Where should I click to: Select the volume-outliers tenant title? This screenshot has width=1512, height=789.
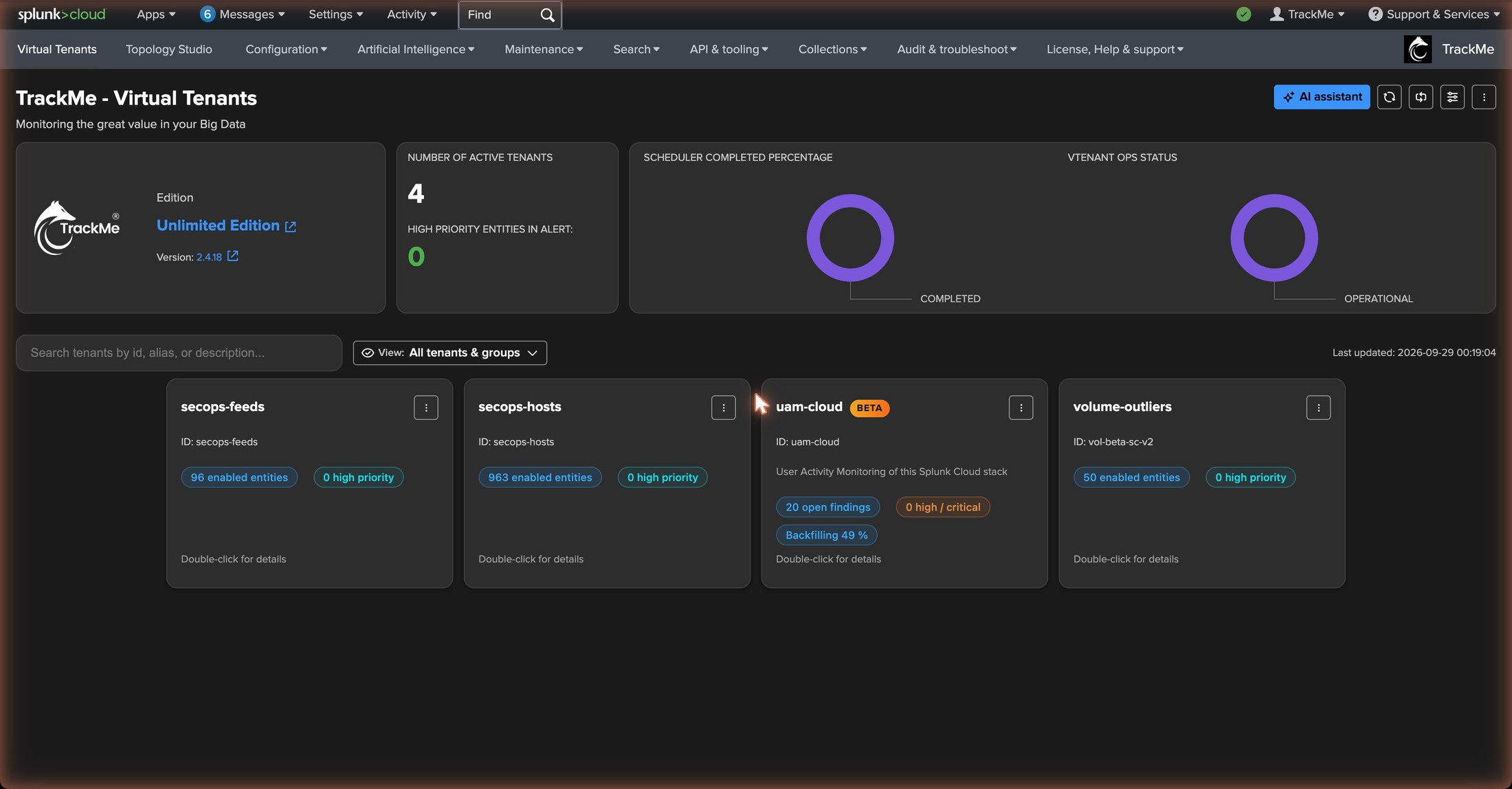(1122, 407)
